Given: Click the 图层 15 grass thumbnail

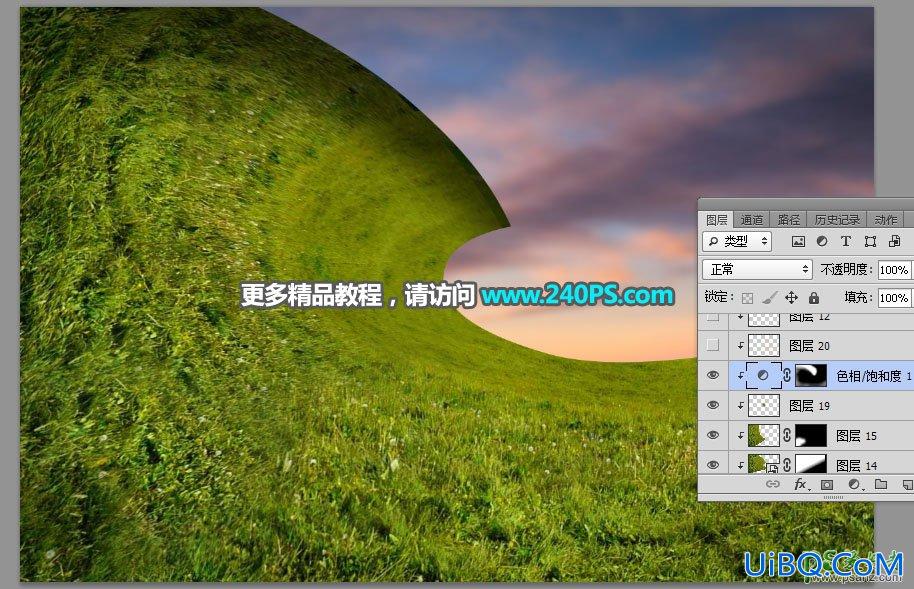Looking at the screenshot, I should (764, 436).
